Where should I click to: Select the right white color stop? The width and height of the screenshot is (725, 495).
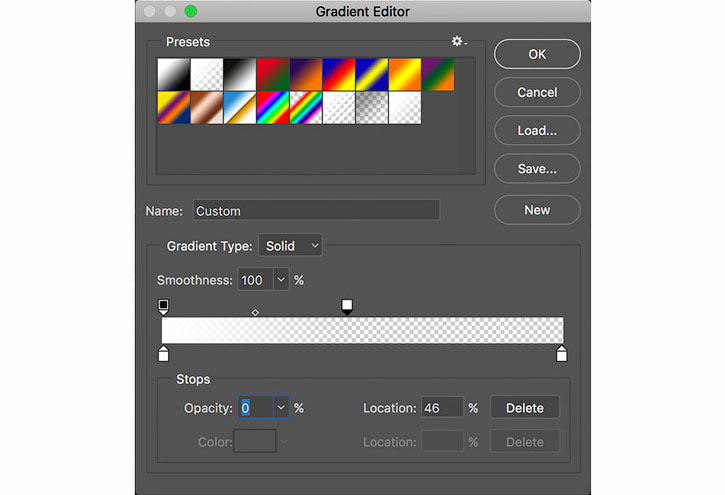click(x=561, y=353)
